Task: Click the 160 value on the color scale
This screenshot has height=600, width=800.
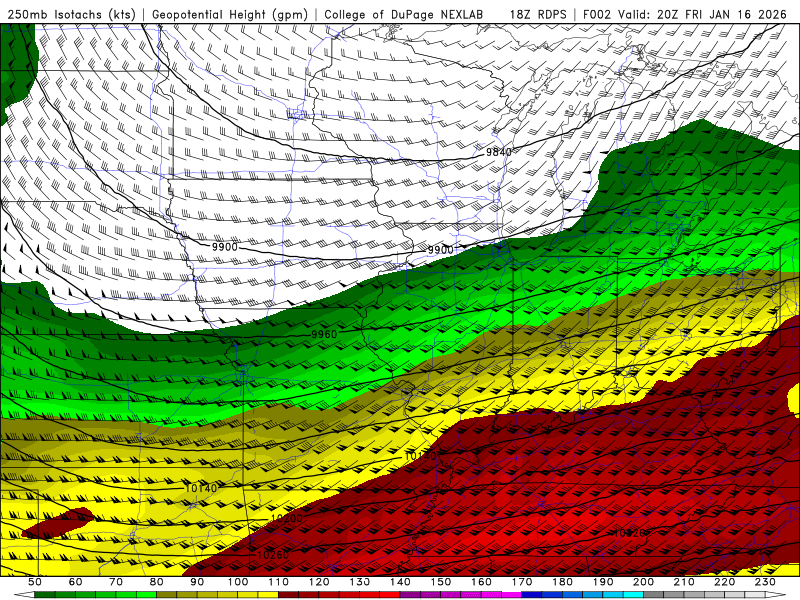Action: pos(481,582)
